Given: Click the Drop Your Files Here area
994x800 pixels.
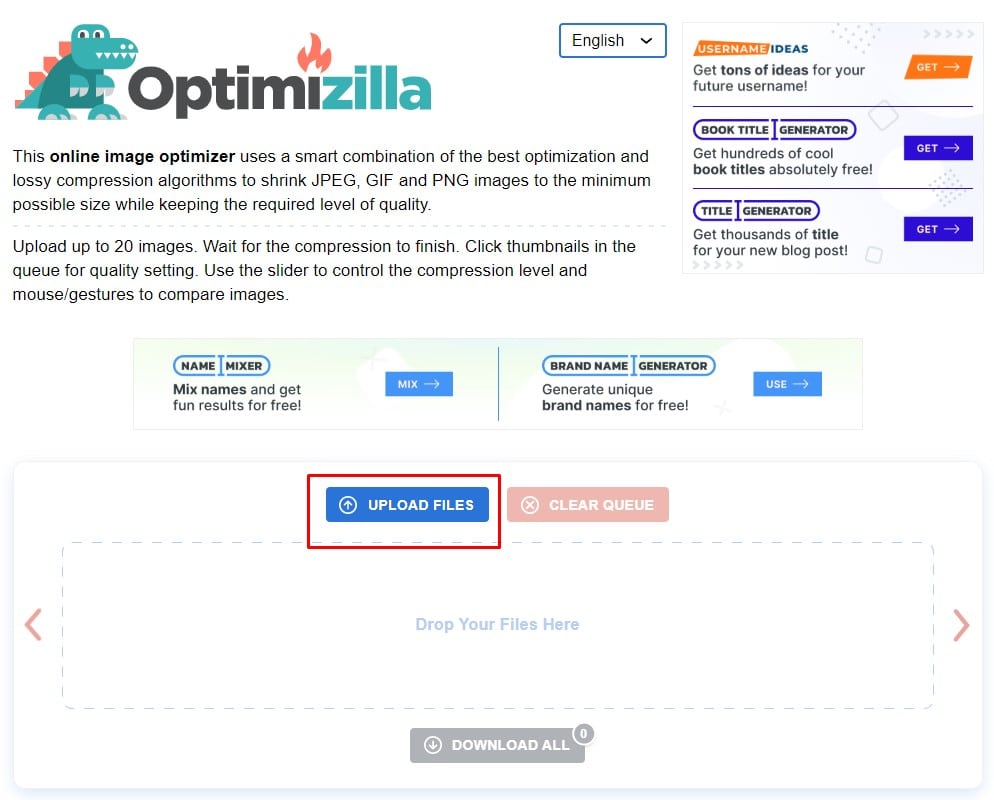Looking at the screenshot, I should point(498,625).
